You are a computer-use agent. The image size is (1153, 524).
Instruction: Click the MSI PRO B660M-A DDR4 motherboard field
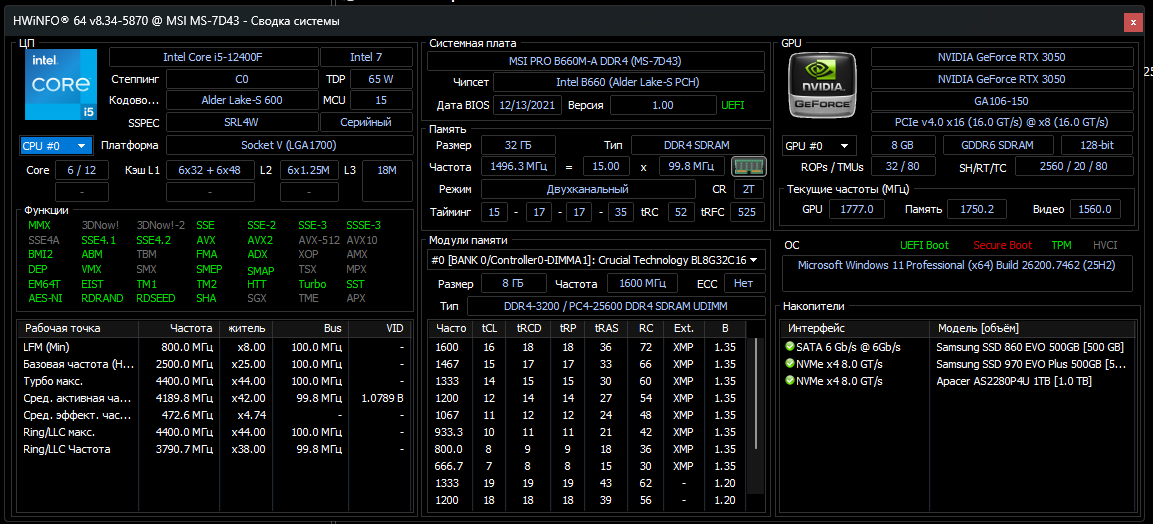point(595,61)
